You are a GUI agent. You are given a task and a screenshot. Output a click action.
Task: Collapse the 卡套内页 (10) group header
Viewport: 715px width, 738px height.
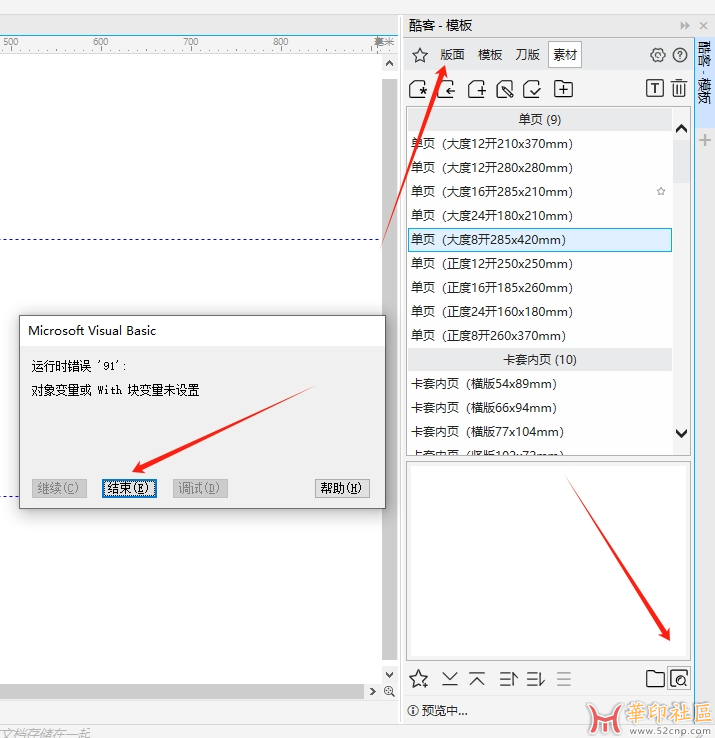[539, 360]
